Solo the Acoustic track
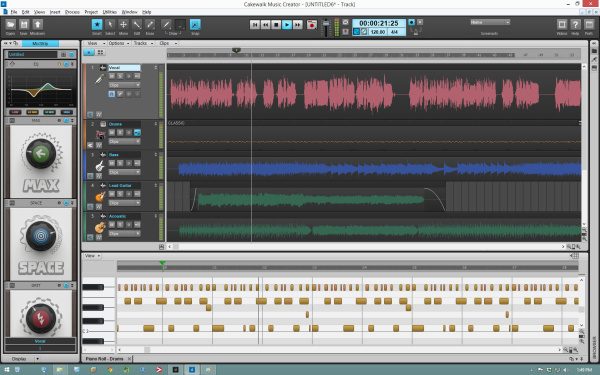600x375 pixels. [120, 225]
